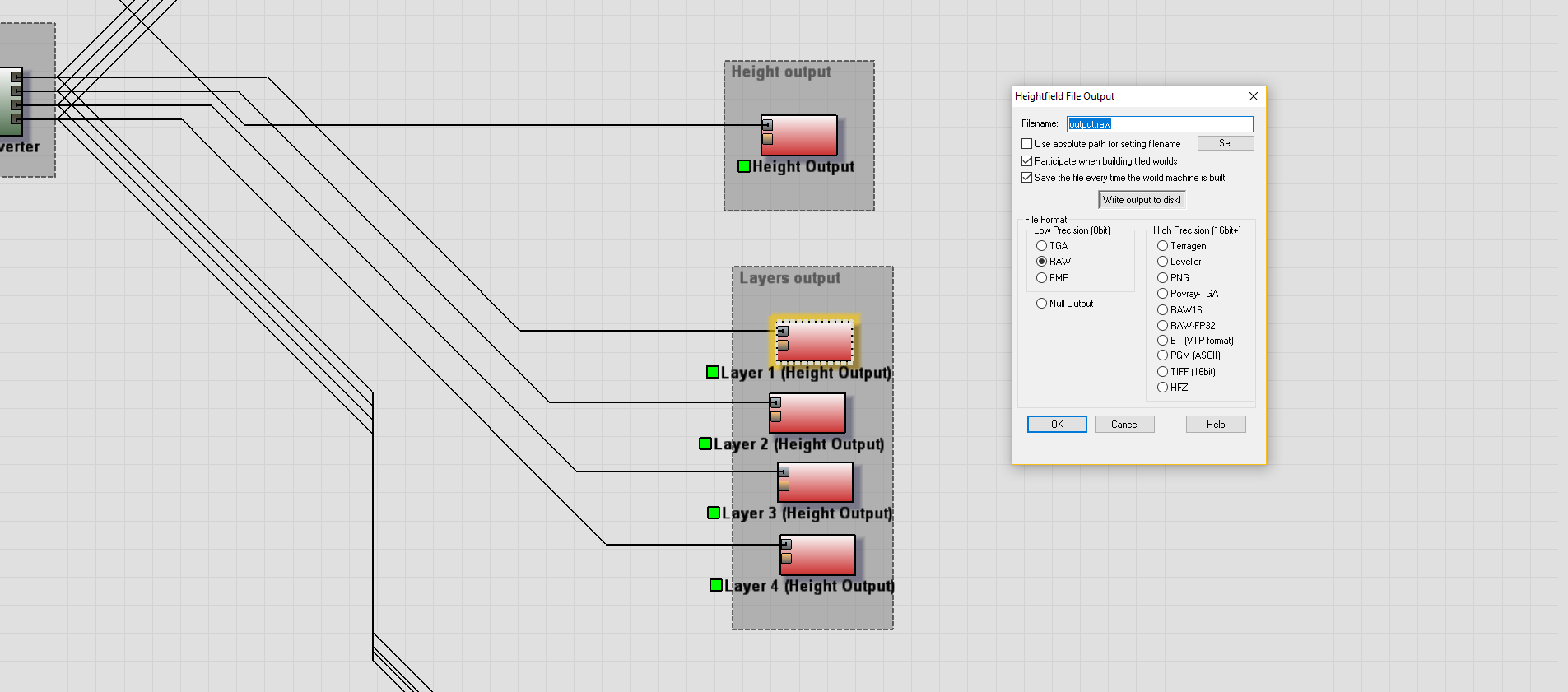
Task: Click the Layer 3 (Height Output) label
Action: coord(807,513)
